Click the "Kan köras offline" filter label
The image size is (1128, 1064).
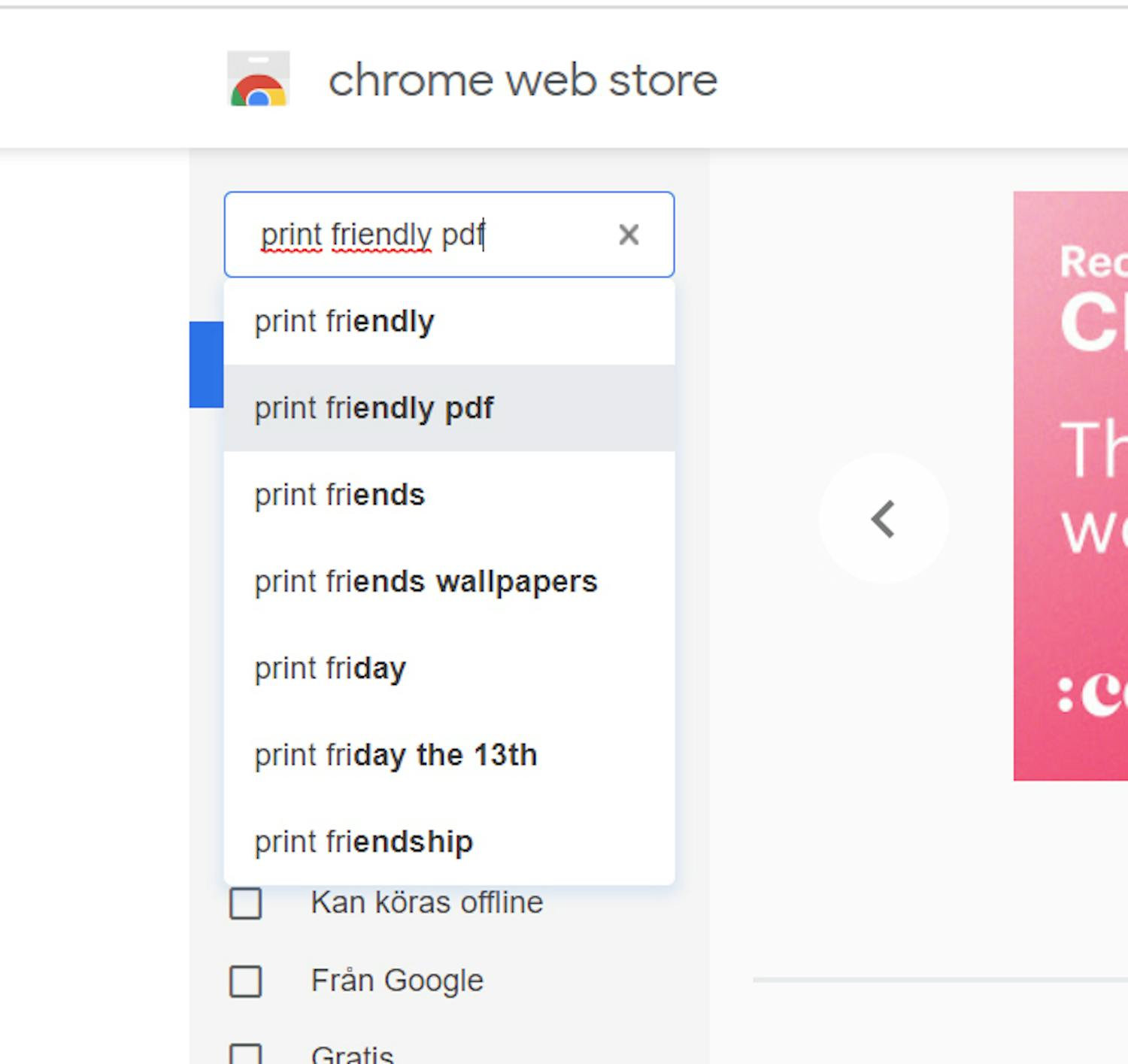(x=426, y=902)
